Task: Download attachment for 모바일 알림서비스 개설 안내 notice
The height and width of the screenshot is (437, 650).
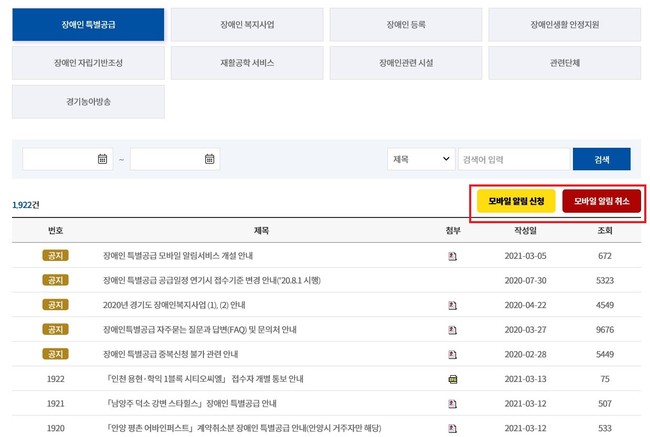Action: 452,256
